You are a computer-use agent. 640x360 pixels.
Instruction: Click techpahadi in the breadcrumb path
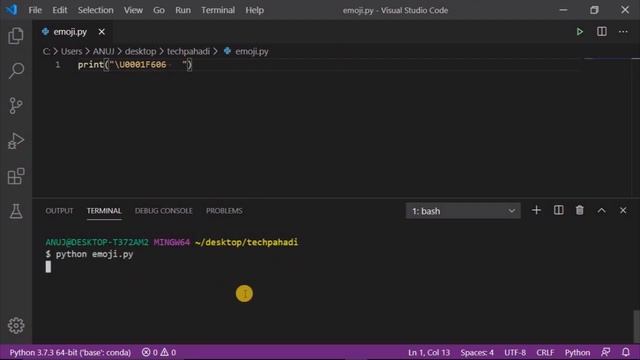click(188, 51)
